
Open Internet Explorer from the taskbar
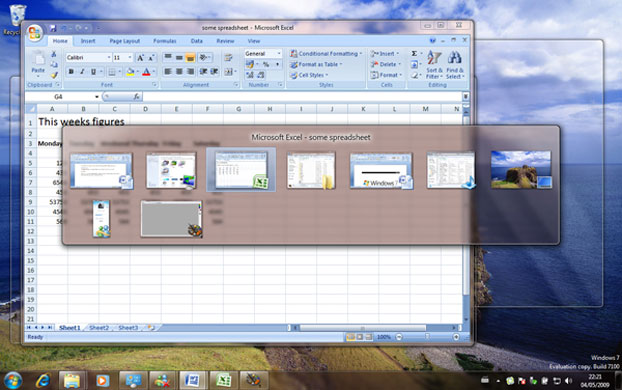42,381
